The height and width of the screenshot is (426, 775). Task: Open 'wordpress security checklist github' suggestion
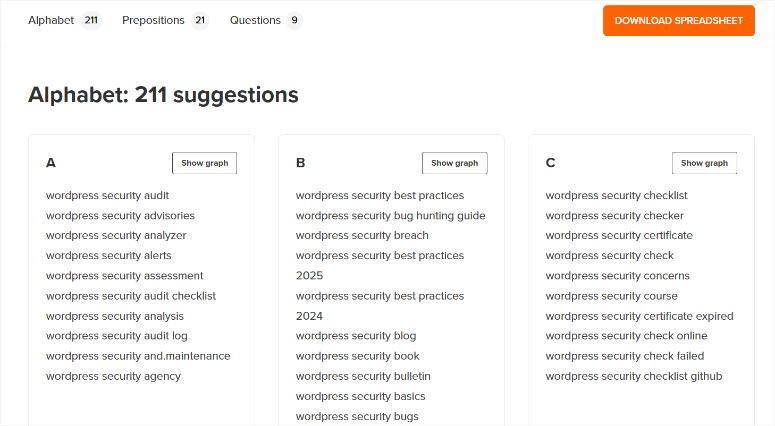tap(634, 376)
